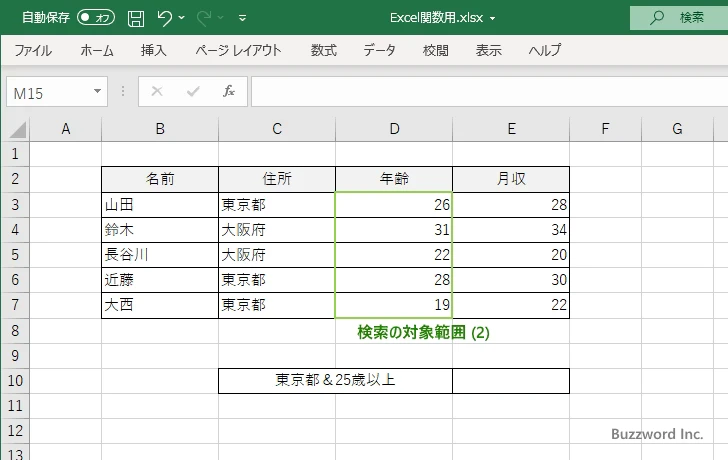Select column B header
This screenshot has height=460, width=728.
click(x=160, y=129)
